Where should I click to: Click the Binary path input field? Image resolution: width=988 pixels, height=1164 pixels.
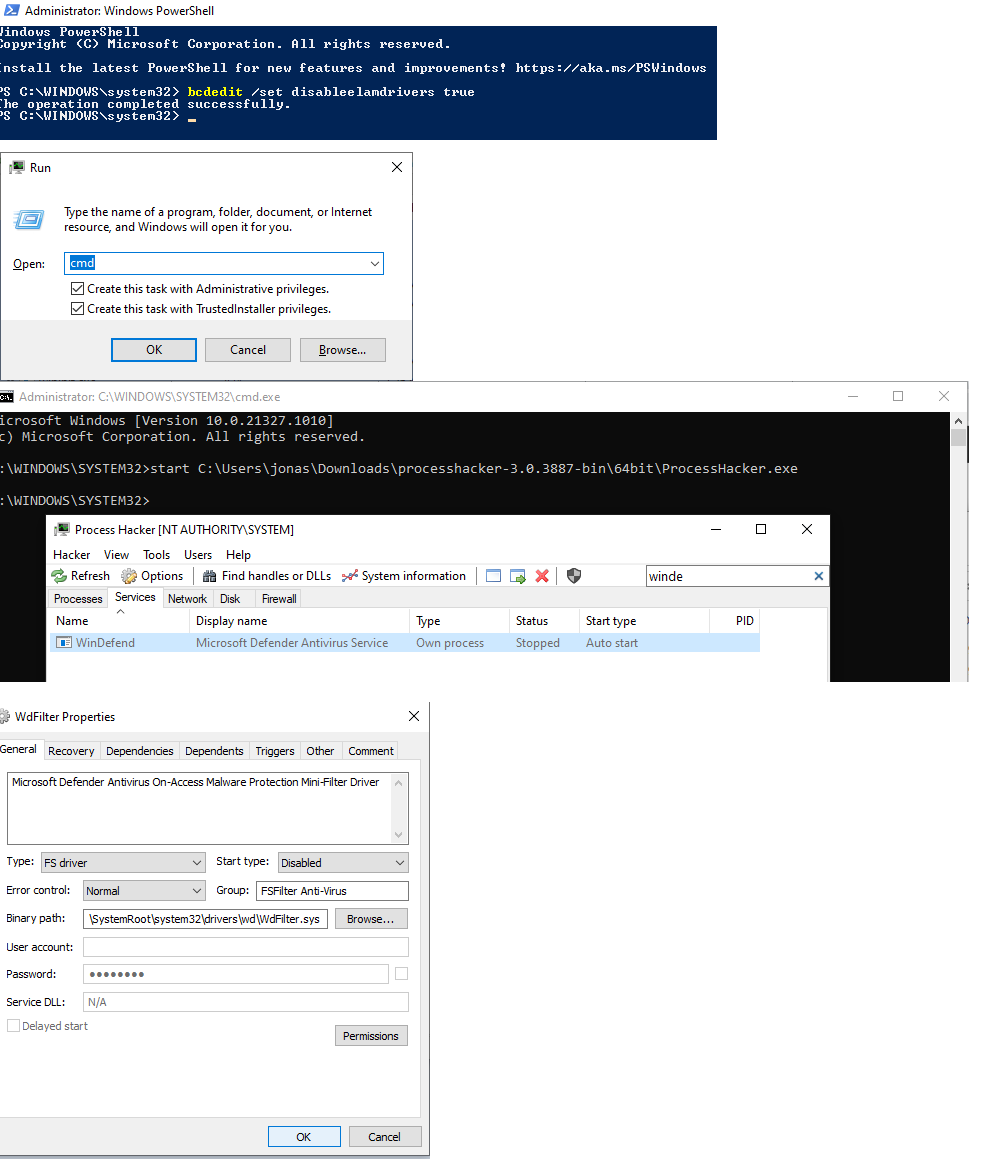[206, 919]
